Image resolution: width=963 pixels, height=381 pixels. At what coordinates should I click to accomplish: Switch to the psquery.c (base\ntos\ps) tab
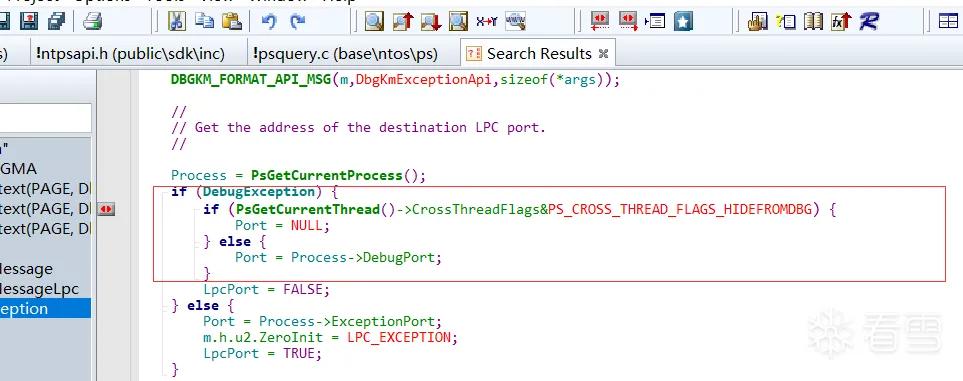pyautogui.click(x=345, y=53)
